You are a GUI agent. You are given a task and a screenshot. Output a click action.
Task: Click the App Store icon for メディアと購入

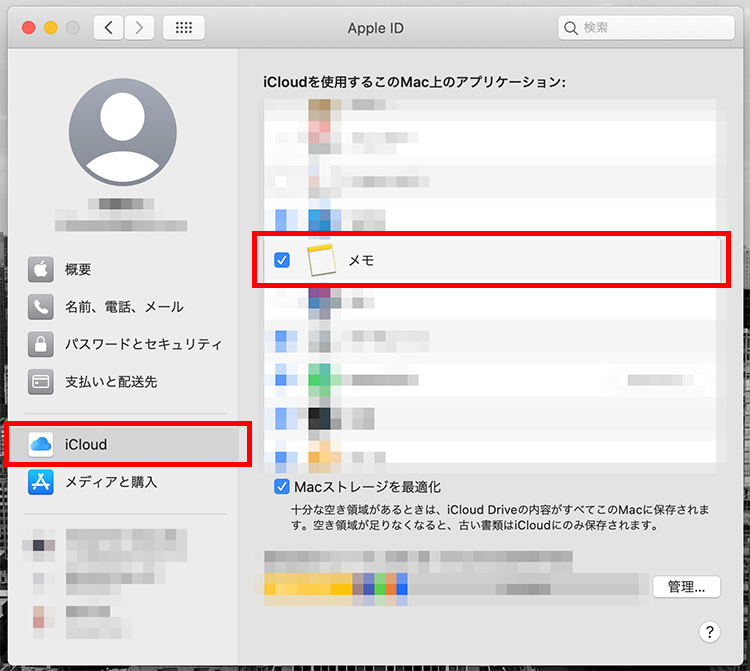point(41,482)
